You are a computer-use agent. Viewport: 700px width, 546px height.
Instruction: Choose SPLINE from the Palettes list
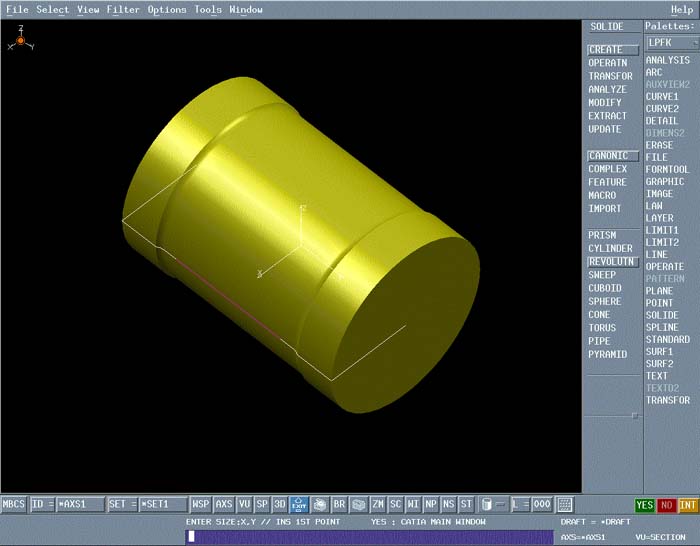[662, 327]
